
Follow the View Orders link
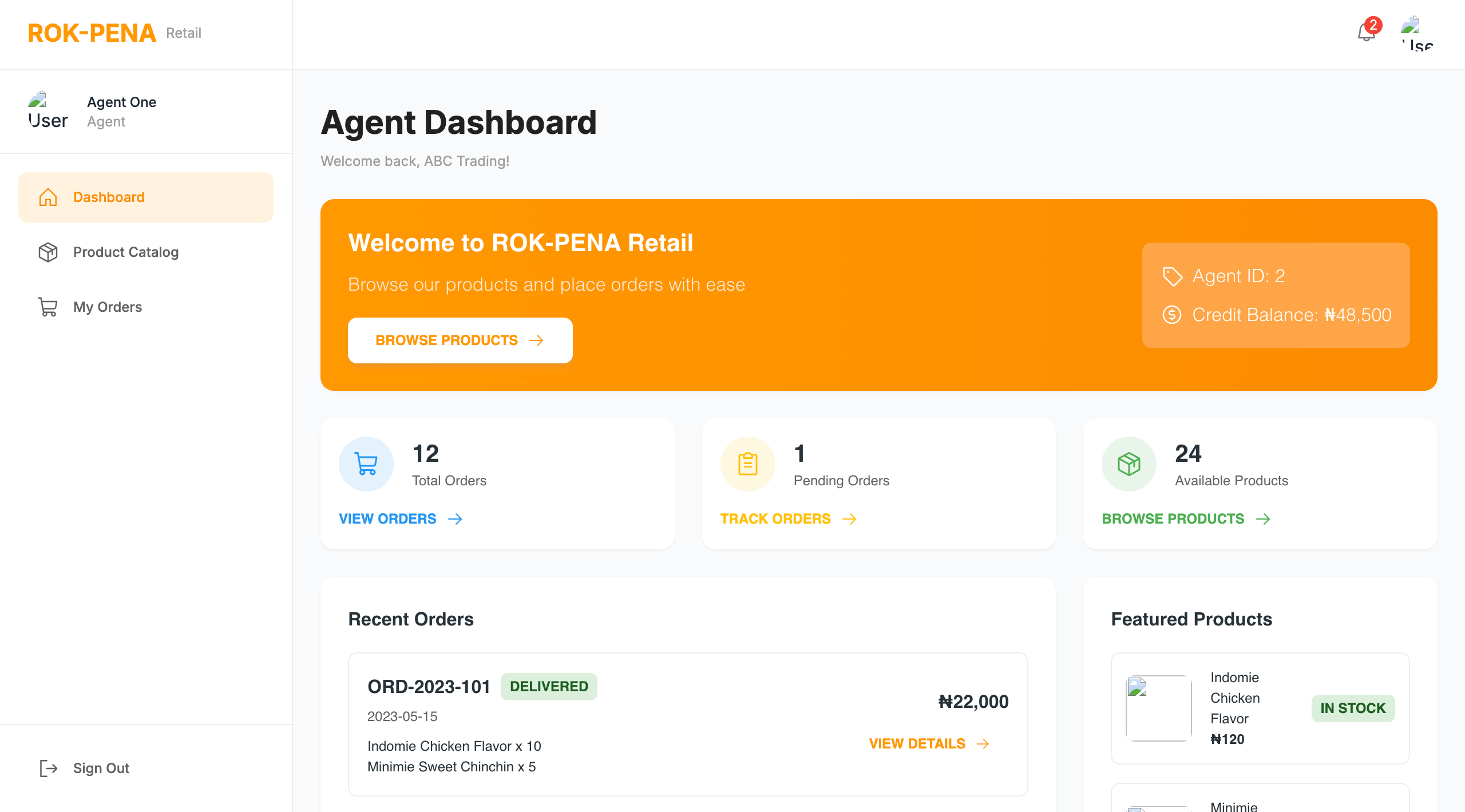[x=400, y=518]
